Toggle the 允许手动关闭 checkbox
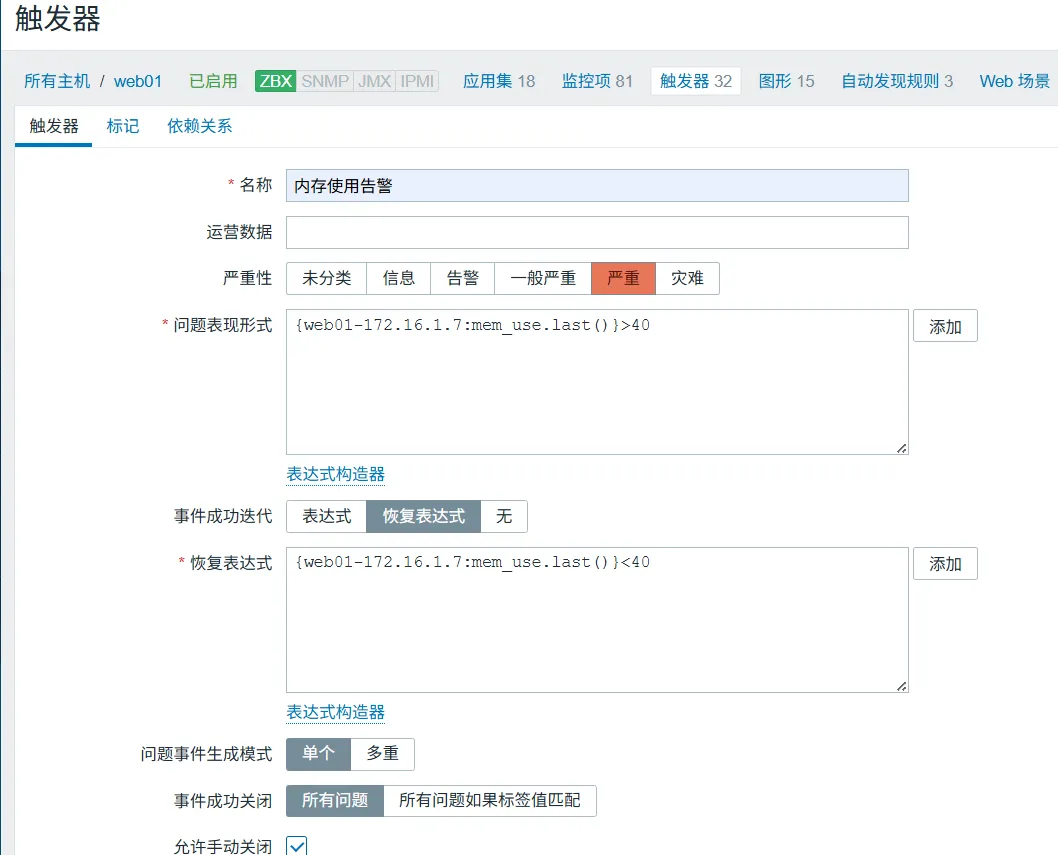 coord(297,846)
